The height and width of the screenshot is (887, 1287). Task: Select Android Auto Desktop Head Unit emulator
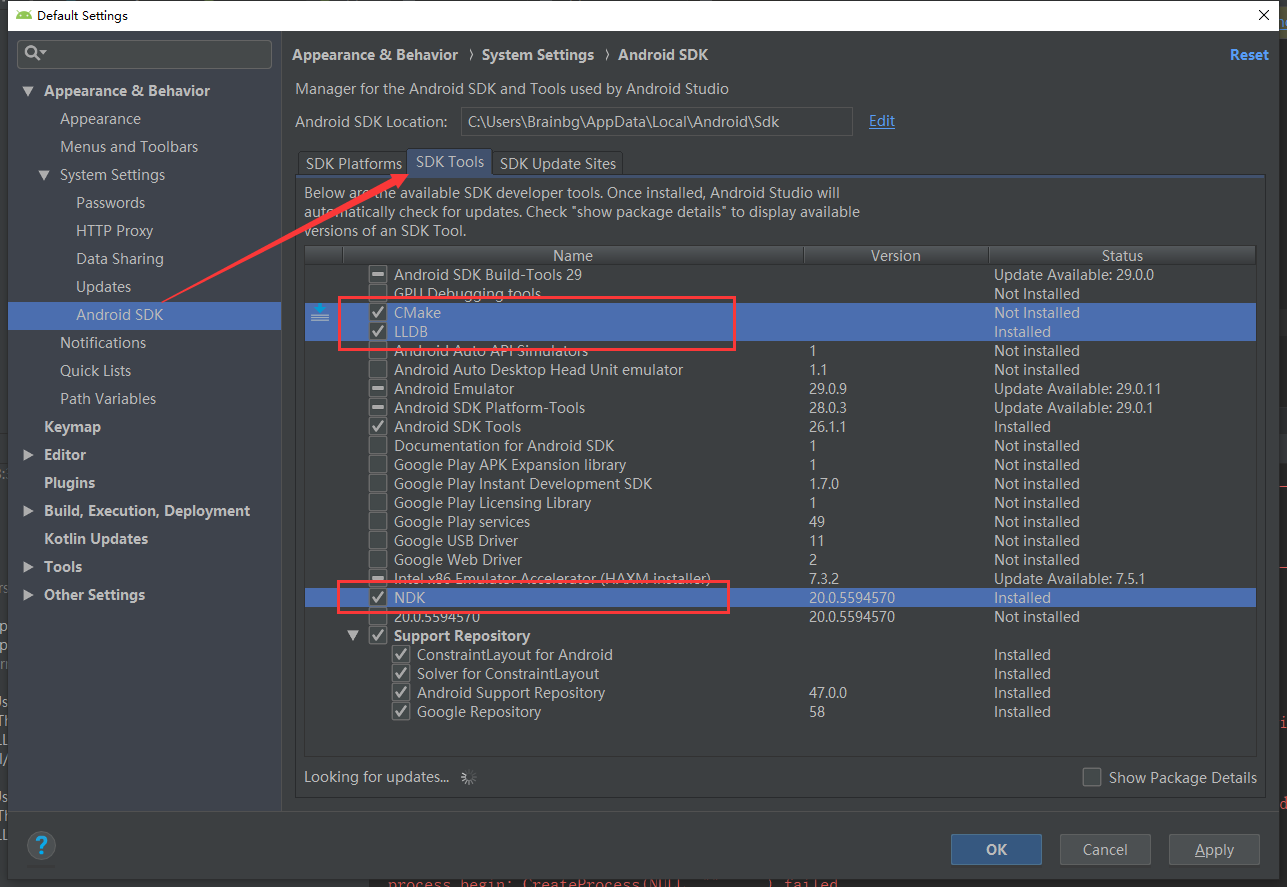point(780,370)
